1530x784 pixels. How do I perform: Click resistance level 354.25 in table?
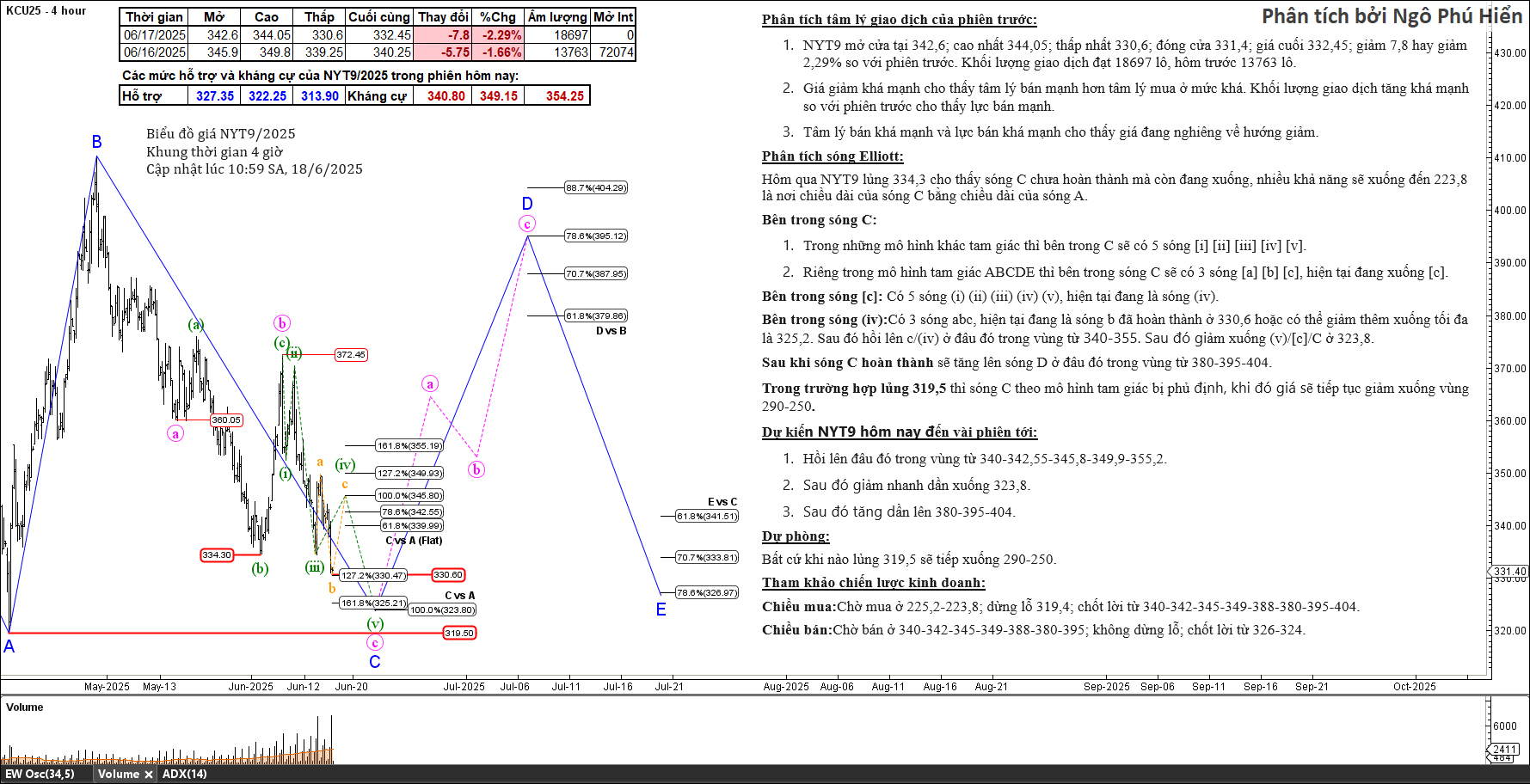[x=564, y=95]
